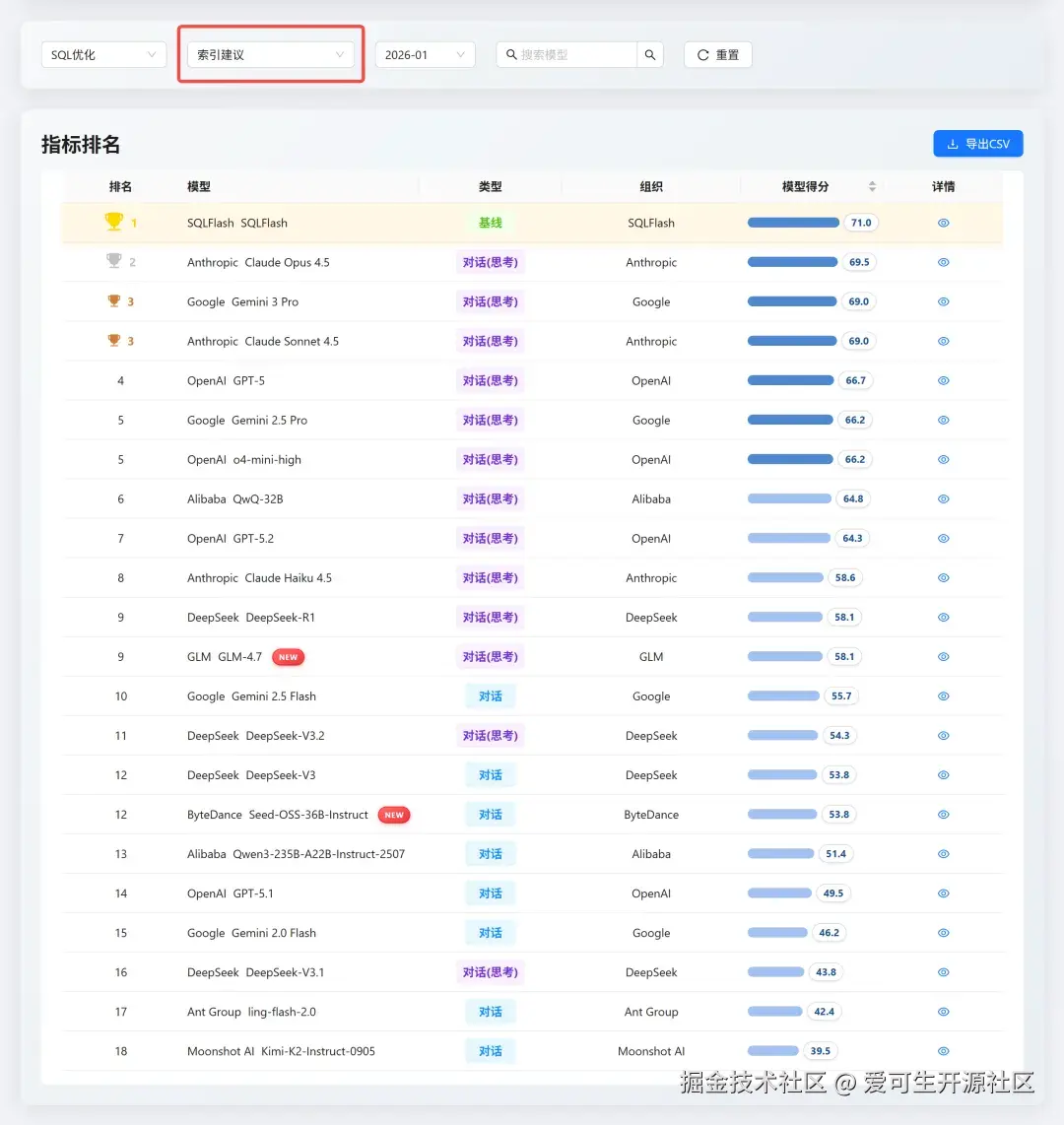Click silver trophy icon for rank 2

pyautogui.click(x=113, y=261)
